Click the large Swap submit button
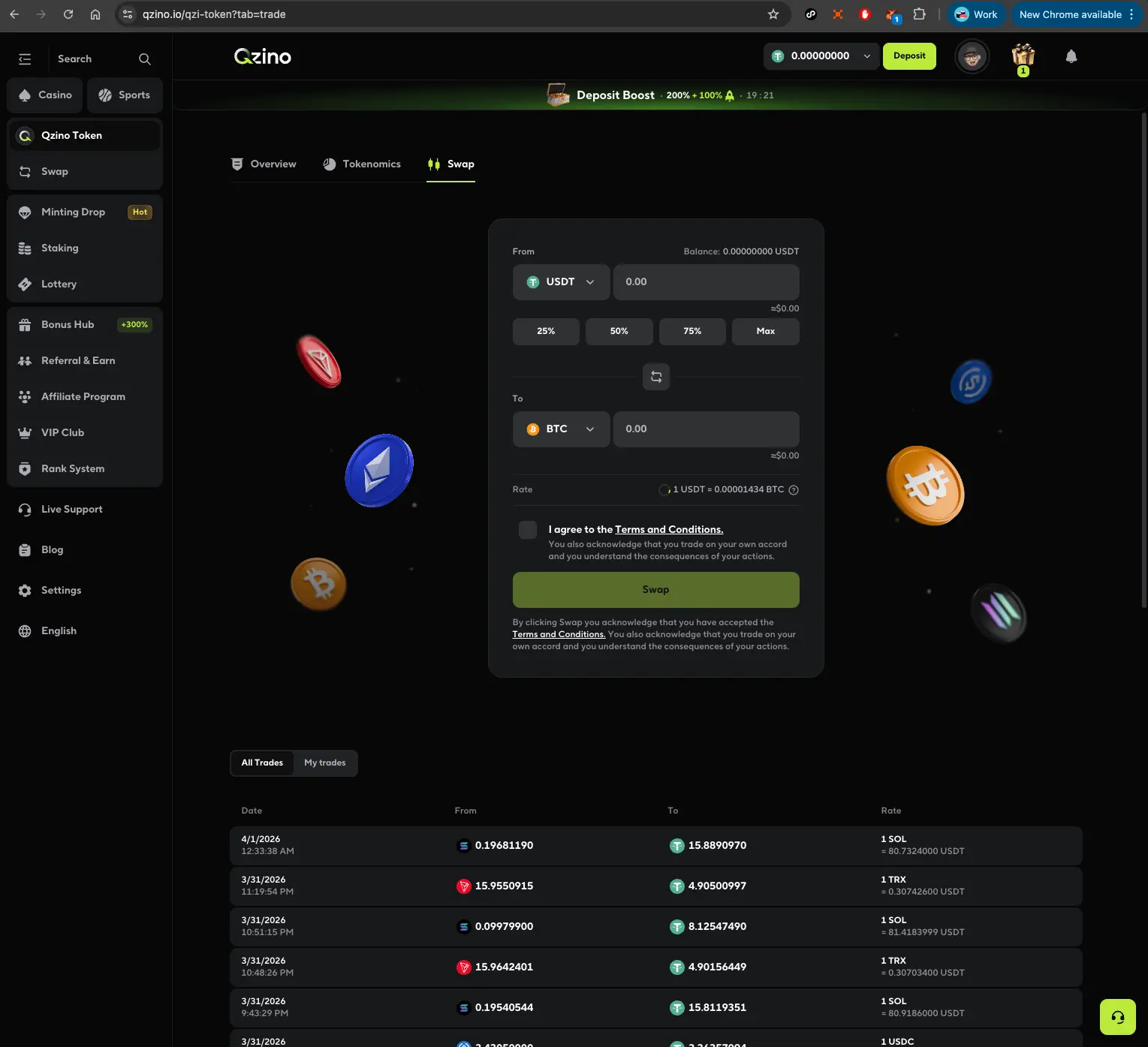The width and height of the screenshot is (1148, 1047). pos(655,590)
